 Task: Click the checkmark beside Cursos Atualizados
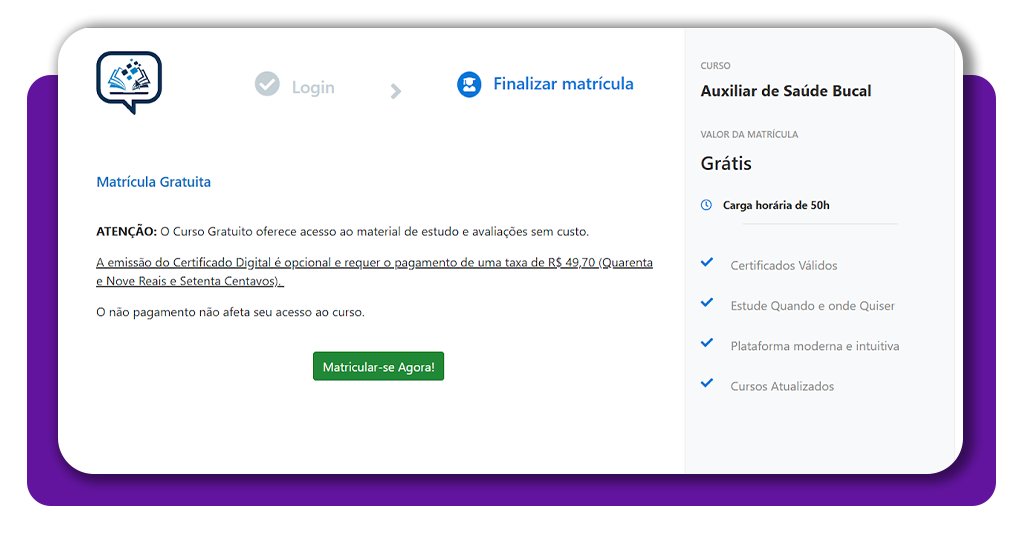tap(707, 383)
